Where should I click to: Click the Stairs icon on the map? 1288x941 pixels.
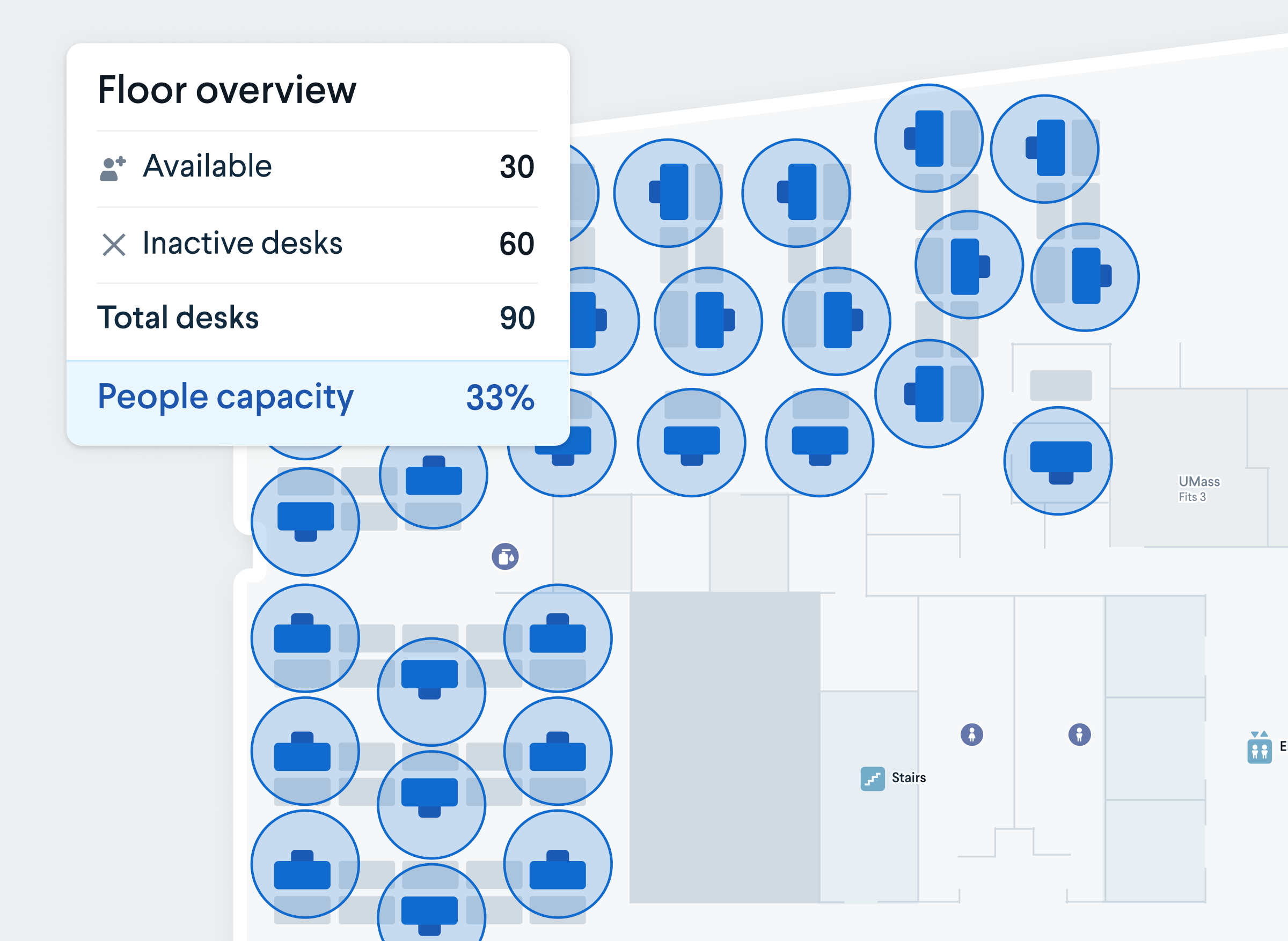click(x=872, y=778)
